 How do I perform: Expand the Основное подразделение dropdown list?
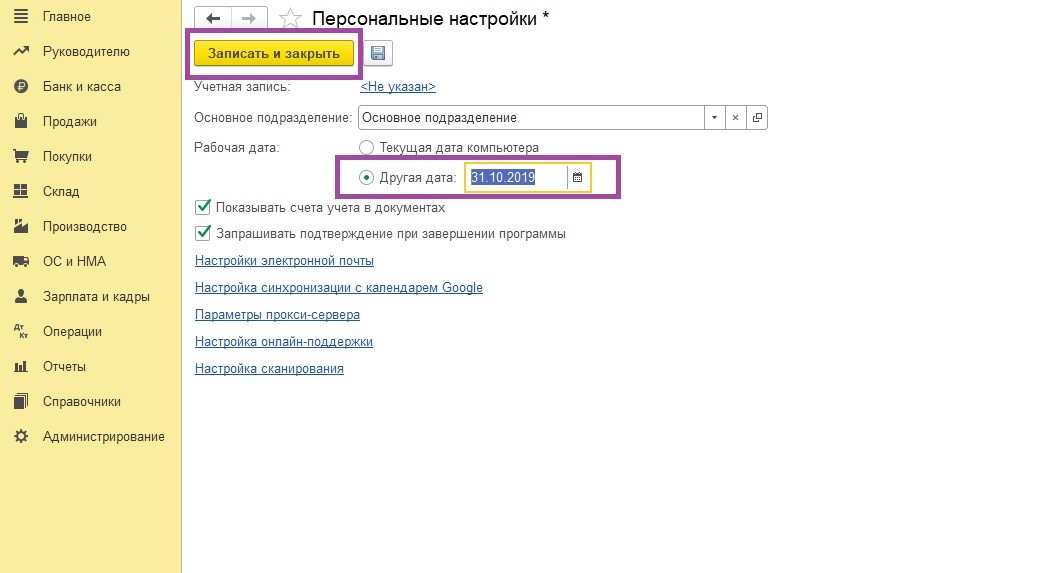tap(714, 118)
